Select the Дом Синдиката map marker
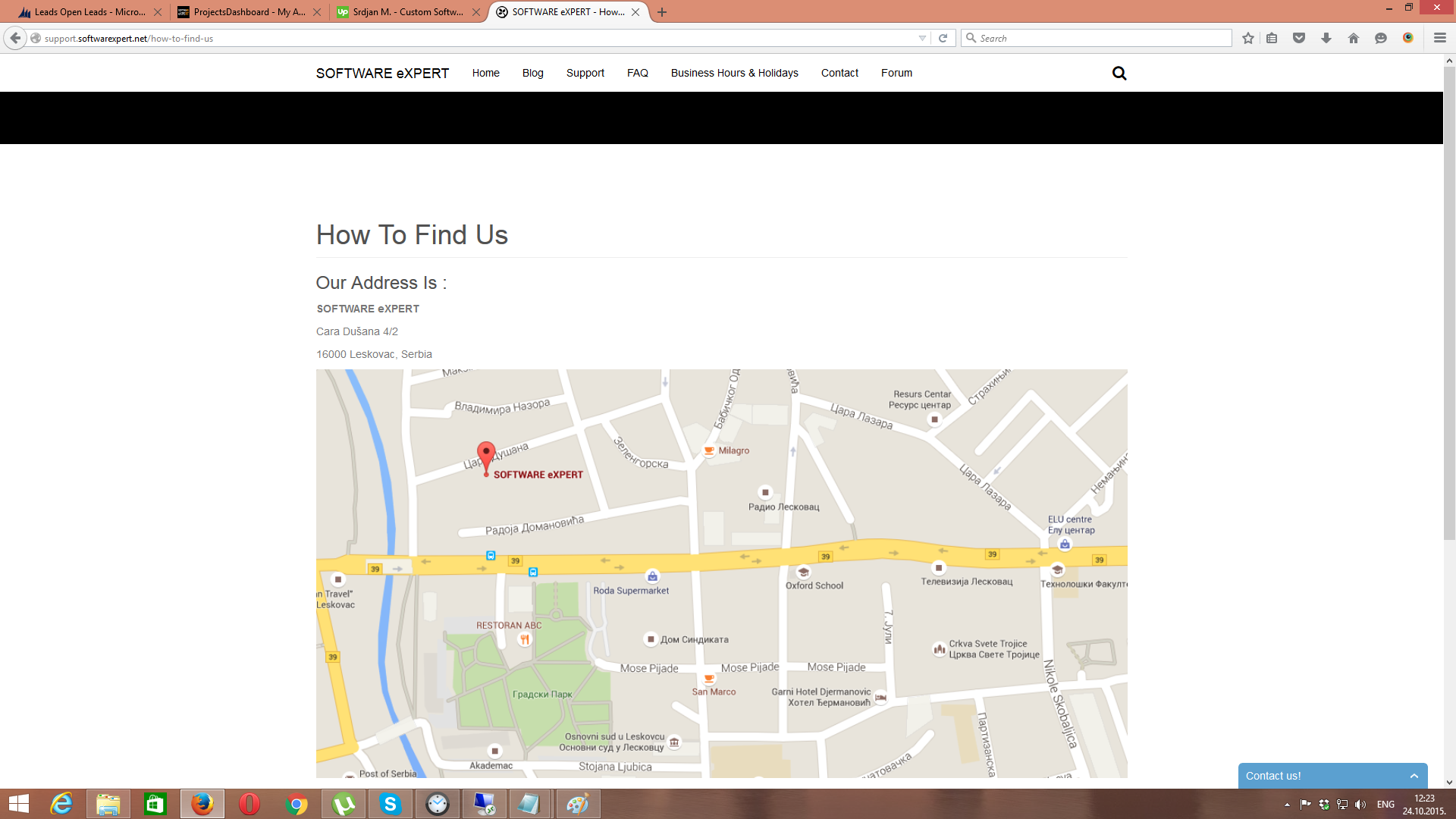The height and width of the screenshot is (819, 1456). click(650, 639)
